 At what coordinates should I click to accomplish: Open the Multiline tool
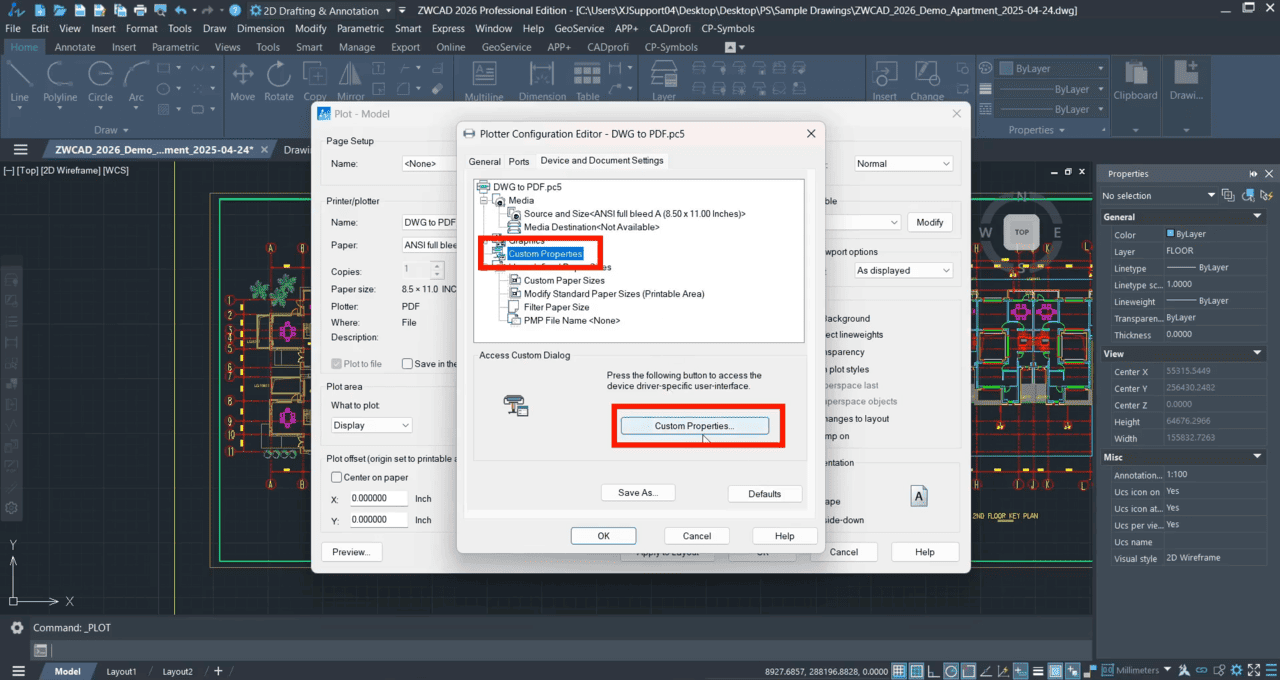[484, 76]
